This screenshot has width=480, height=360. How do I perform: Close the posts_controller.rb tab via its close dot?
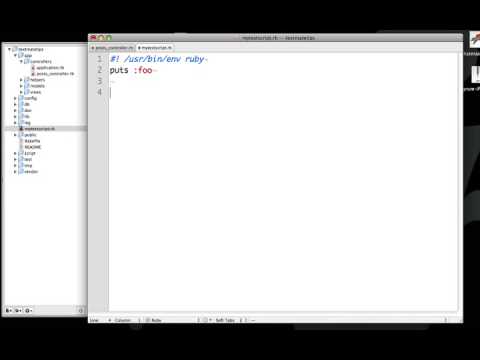[93, 48]
